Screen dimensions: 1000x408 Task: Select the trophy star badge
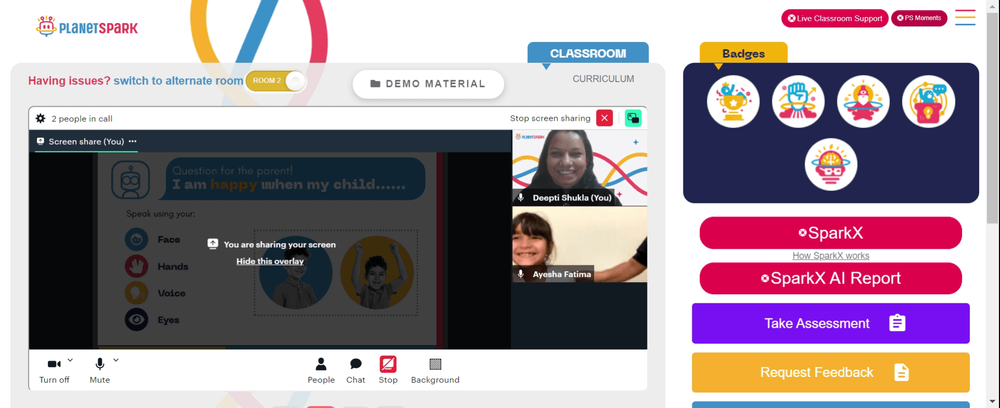pyautogui.click(x=733, y=101)
